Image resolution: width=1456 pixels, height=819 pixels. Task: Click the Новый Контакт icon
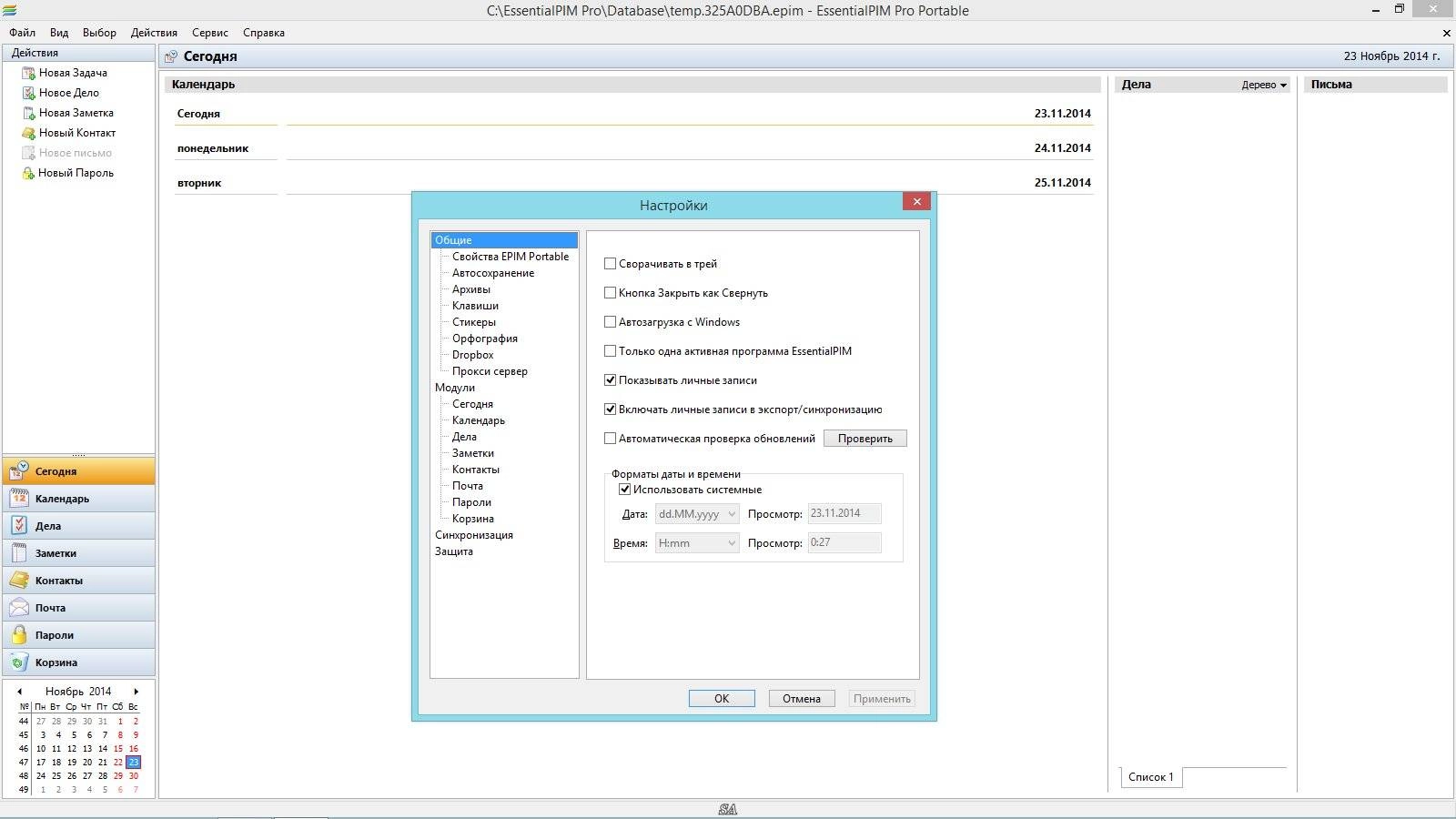point(28,133)
